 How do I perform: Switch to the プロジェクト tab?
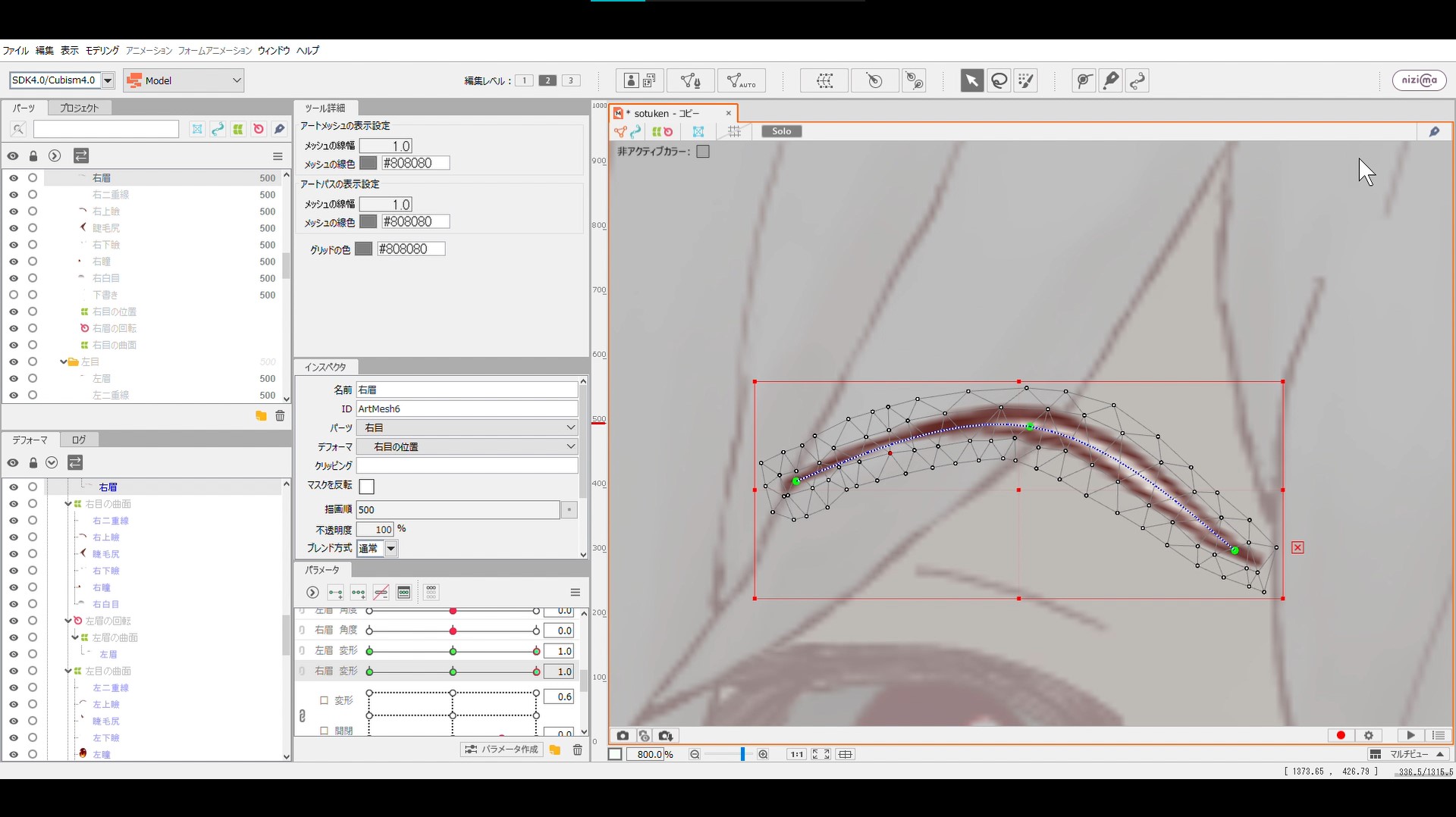[x=79, y=108]
